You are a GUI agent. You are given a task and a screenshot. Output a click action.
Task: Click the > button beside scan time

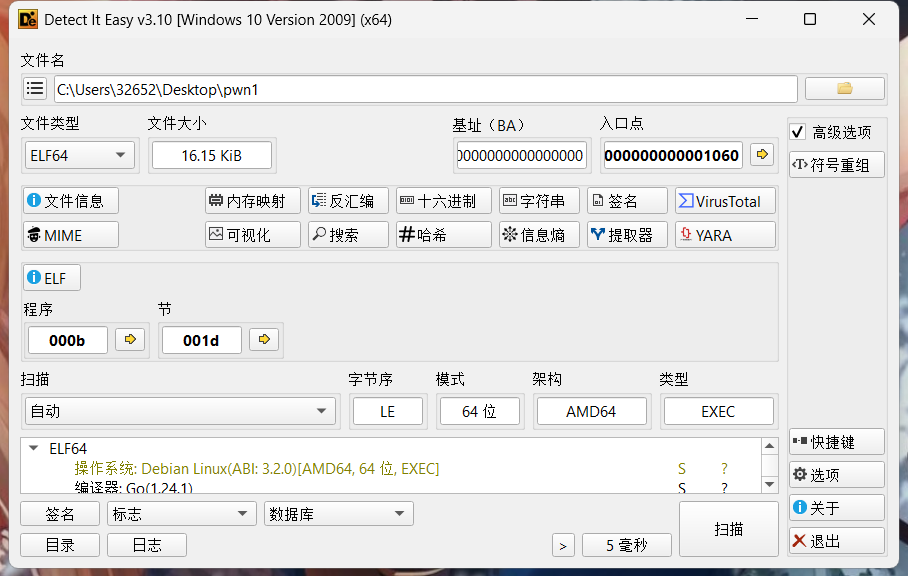pos(563,545)
